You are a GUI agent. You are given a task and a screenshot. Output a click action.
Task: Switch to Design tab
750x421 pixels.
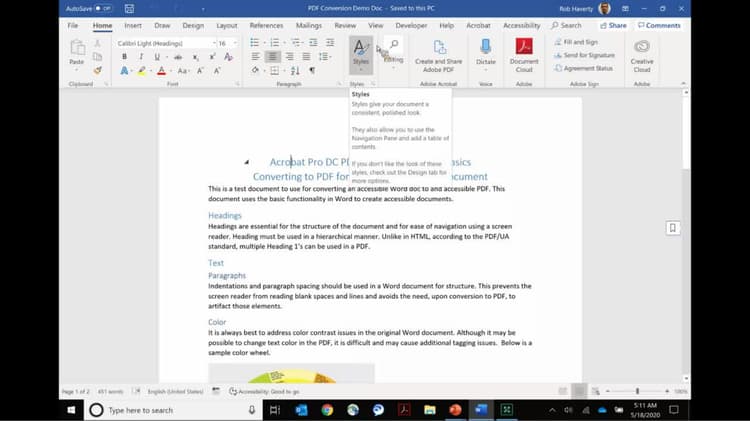pos(193,25)
